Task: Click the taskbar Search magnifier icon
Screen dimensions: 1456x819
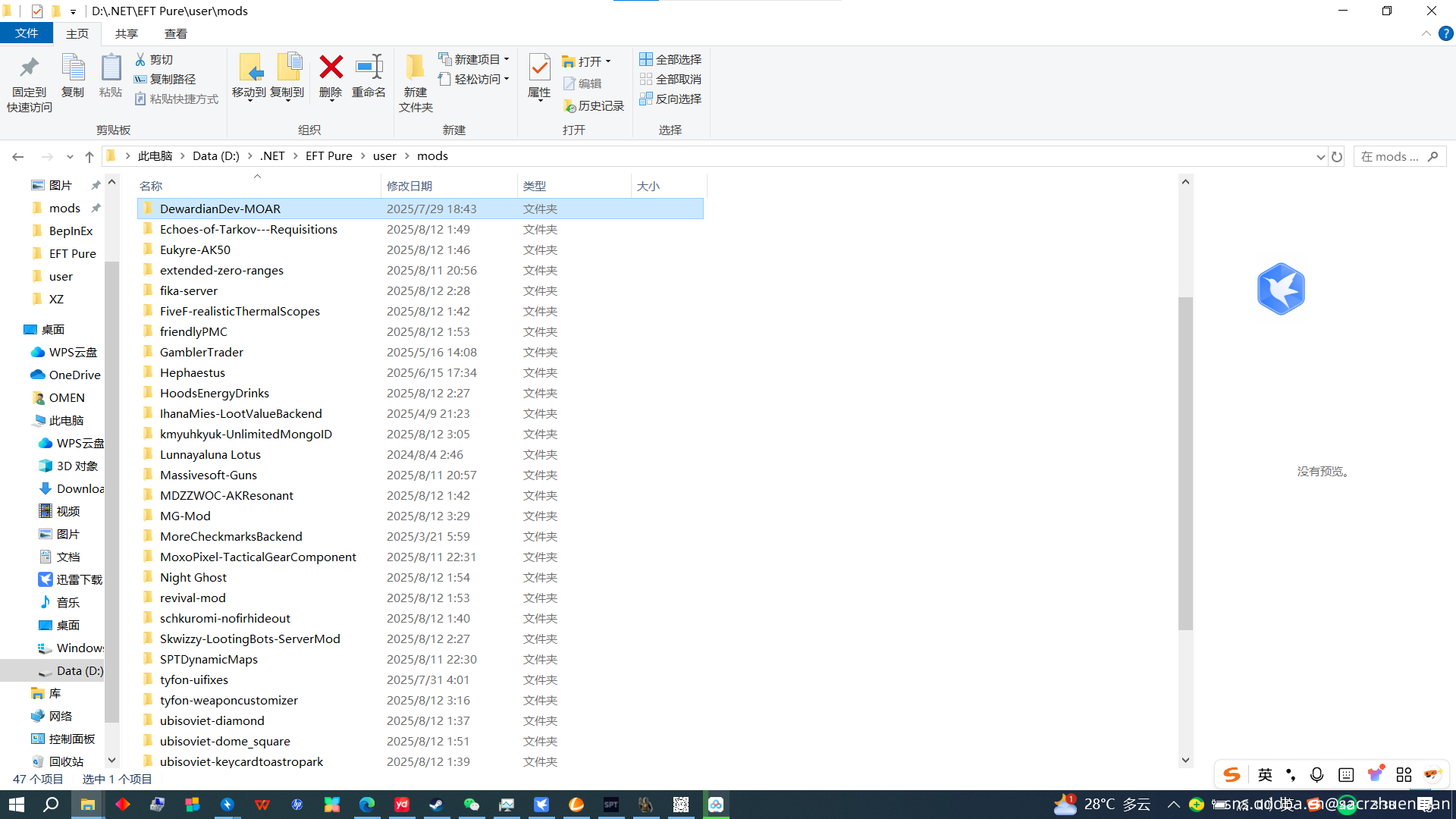Action: point(51,805)
